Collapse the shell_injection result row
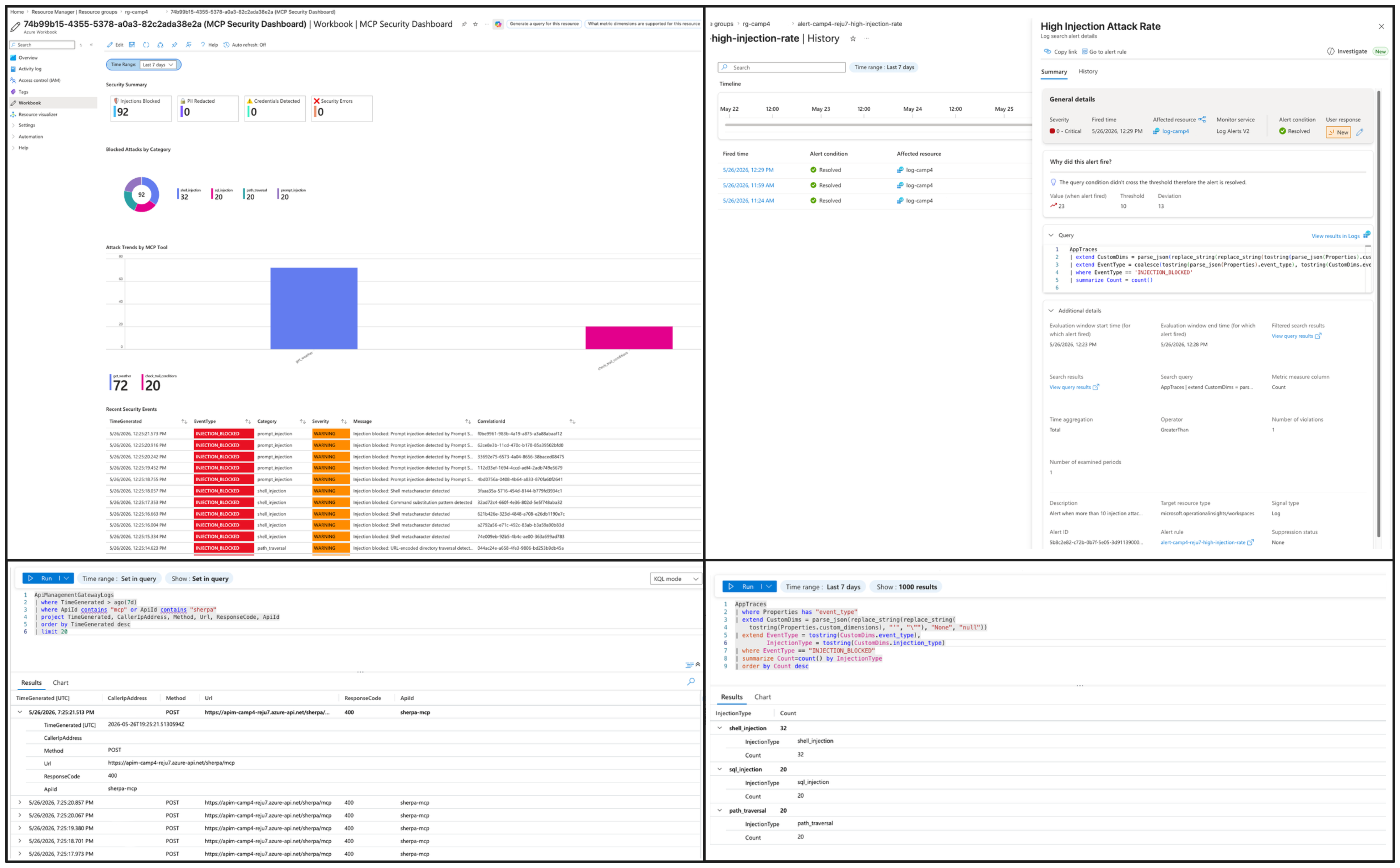The width and height of the screenshot is (1400, 868). (x=720, y=728)
